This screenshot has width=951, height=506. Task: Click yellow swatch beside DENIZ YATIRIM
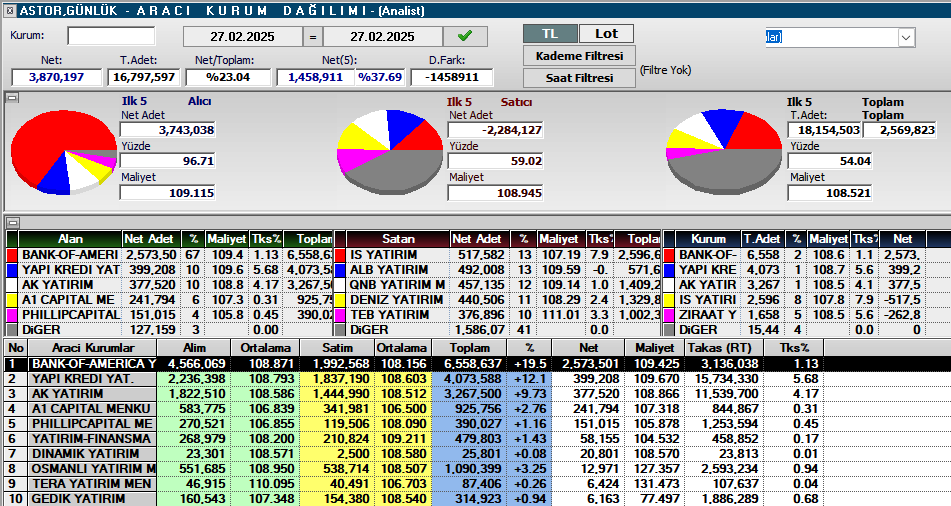340,300
